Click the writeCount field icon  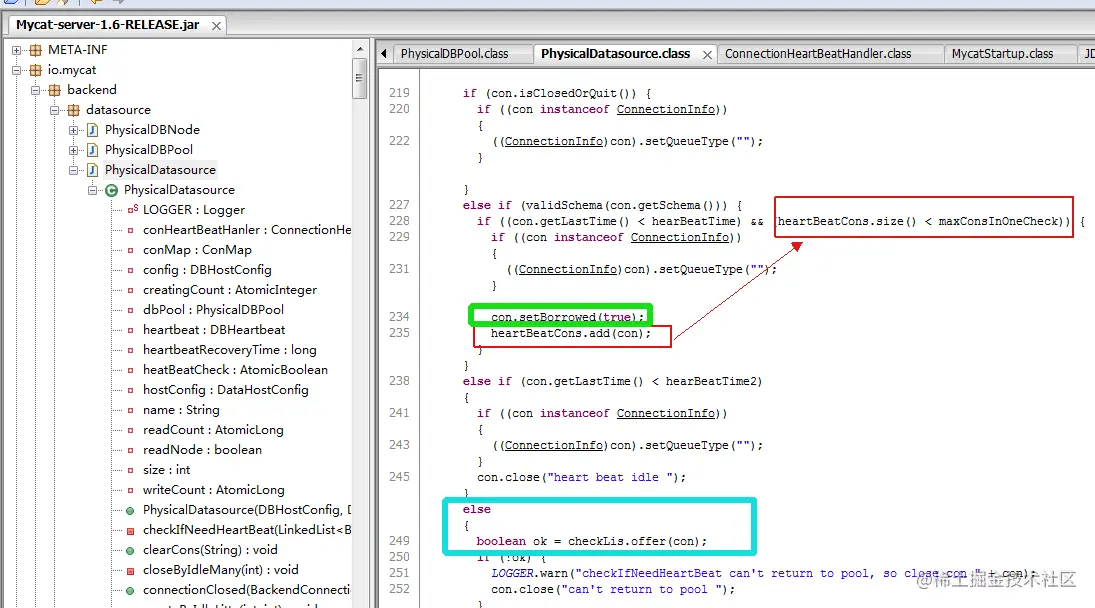coord(131,490)
